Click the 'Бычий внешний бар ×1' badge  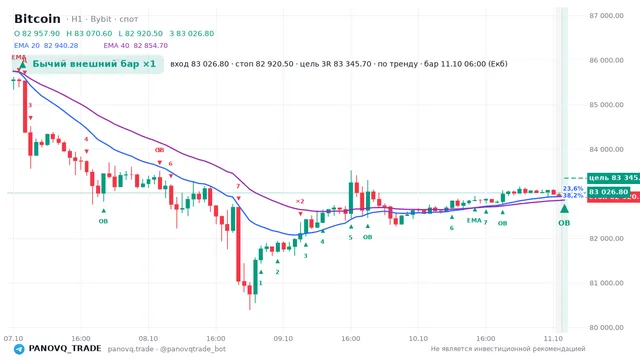pyautogui.click(x=88, y=64)
